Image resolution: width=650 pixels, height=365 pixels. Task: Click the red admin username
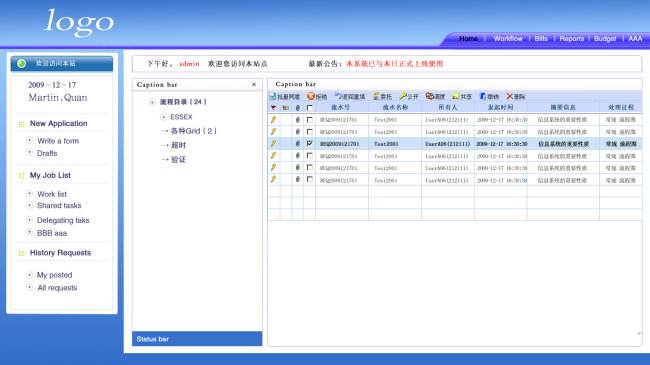pyautogui.click(x=189, y=64)
